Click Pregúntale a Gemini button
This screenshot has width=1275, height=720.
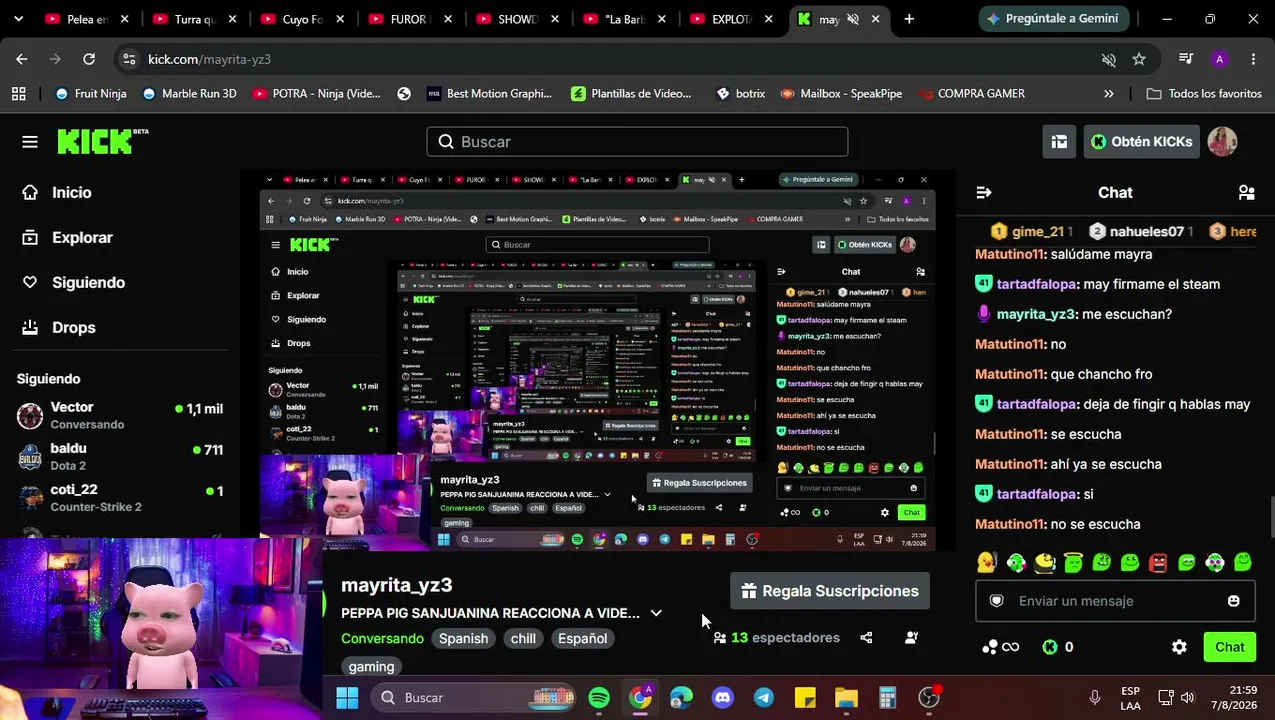click(x=1052, y=19)
